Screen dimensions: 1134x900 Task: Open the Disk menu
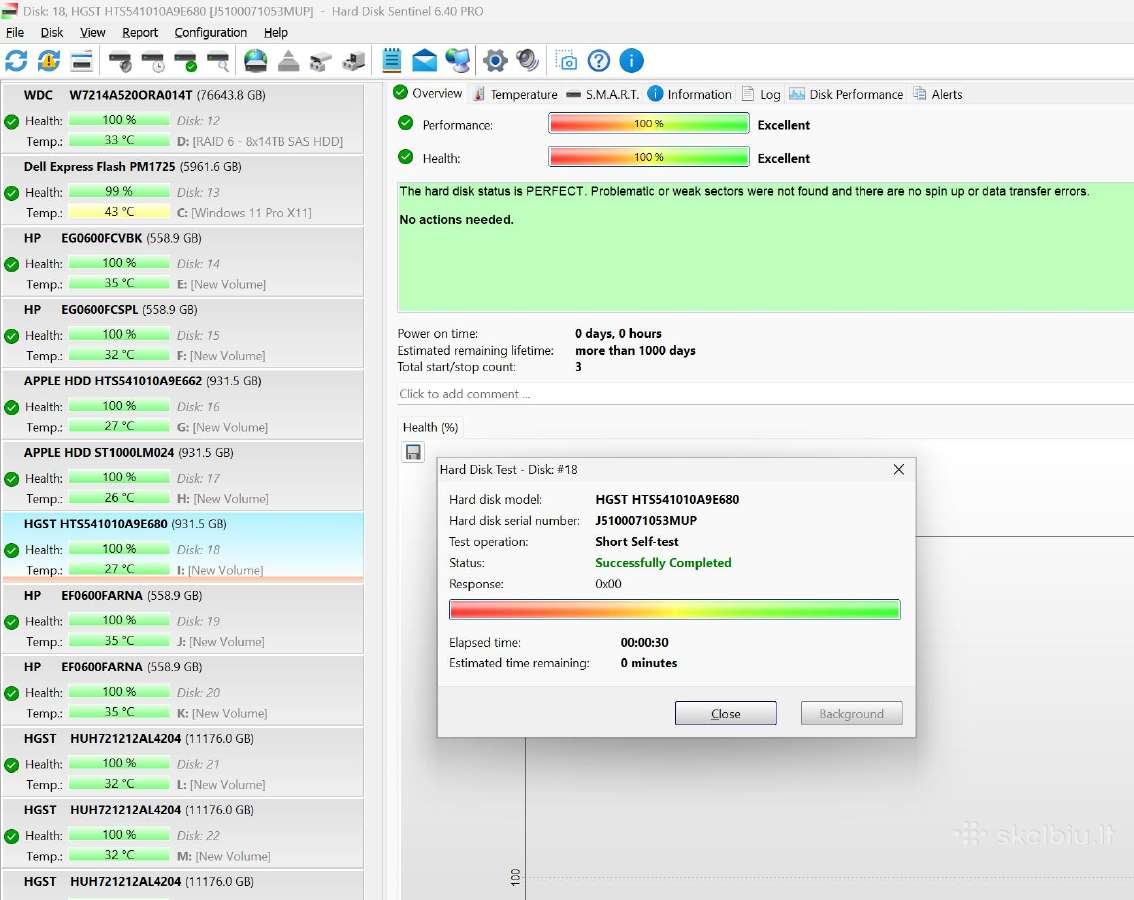51,33
